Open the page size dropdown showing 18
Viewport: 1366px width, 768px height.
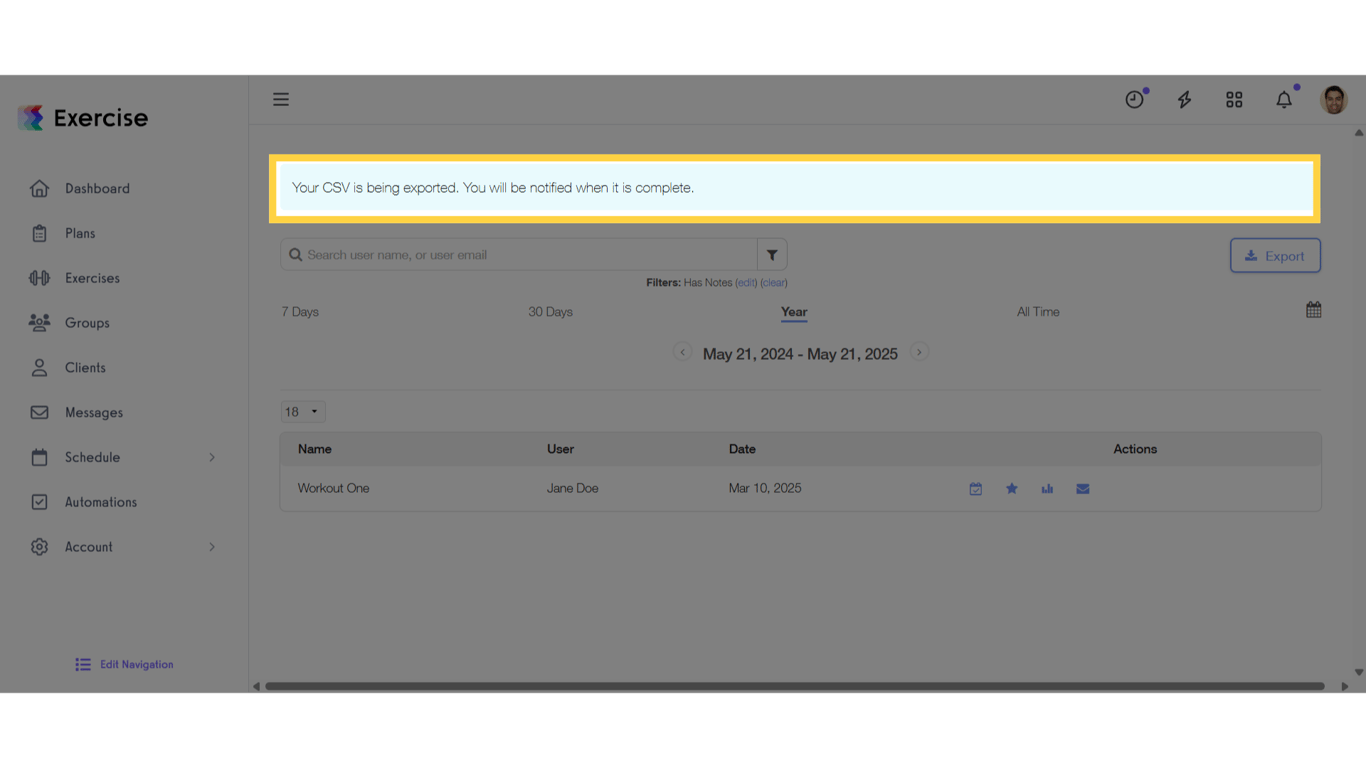(302, 411)
